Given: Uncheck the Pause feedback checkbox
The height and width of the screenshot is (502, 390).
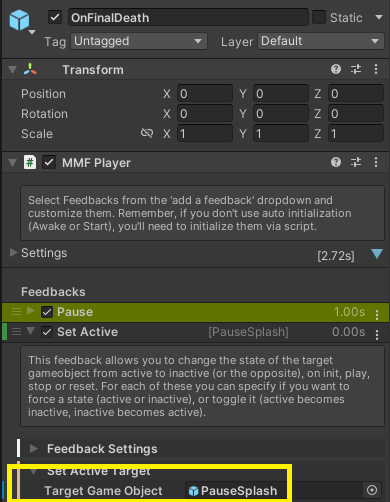Looking at the screenshot, I should pos(47,312).
